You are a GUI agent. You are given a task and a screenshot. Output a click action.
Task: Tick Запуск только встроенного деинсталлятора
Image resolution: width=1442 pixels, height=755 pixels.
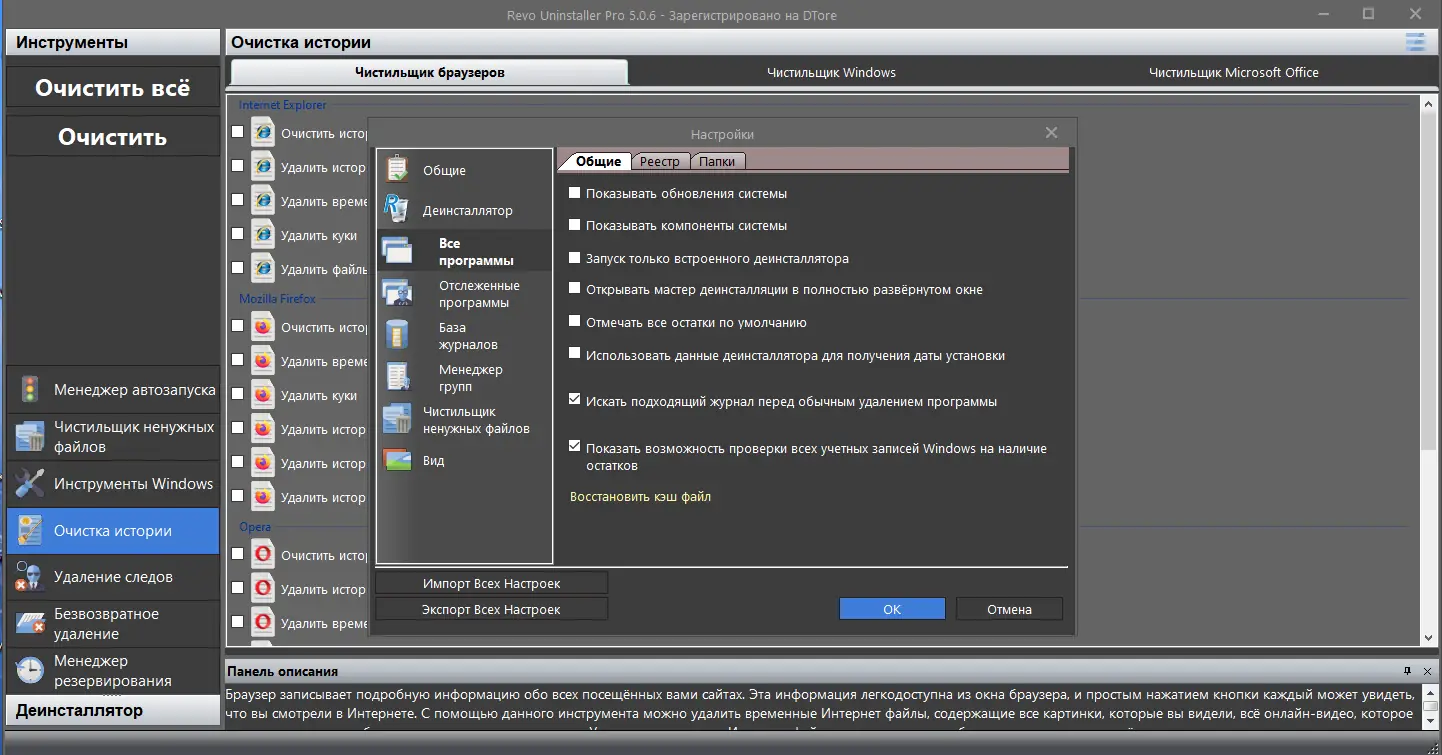575,258
